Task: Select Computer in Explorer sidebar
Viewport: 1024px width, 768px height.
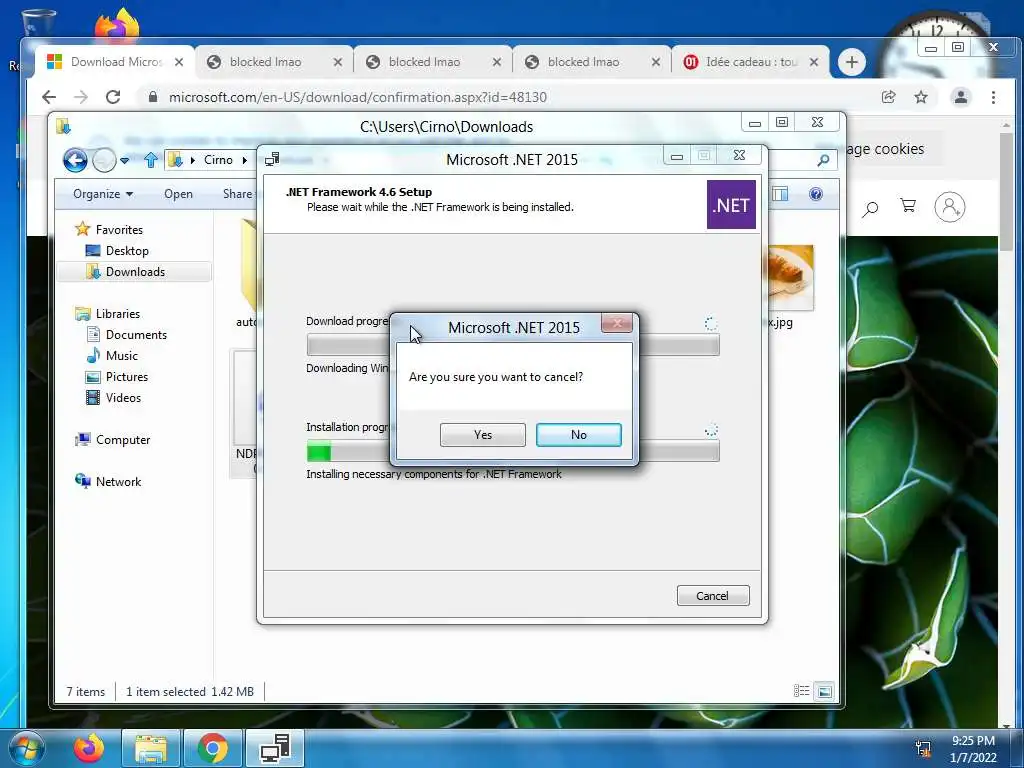Action: (x=123, y=440)
